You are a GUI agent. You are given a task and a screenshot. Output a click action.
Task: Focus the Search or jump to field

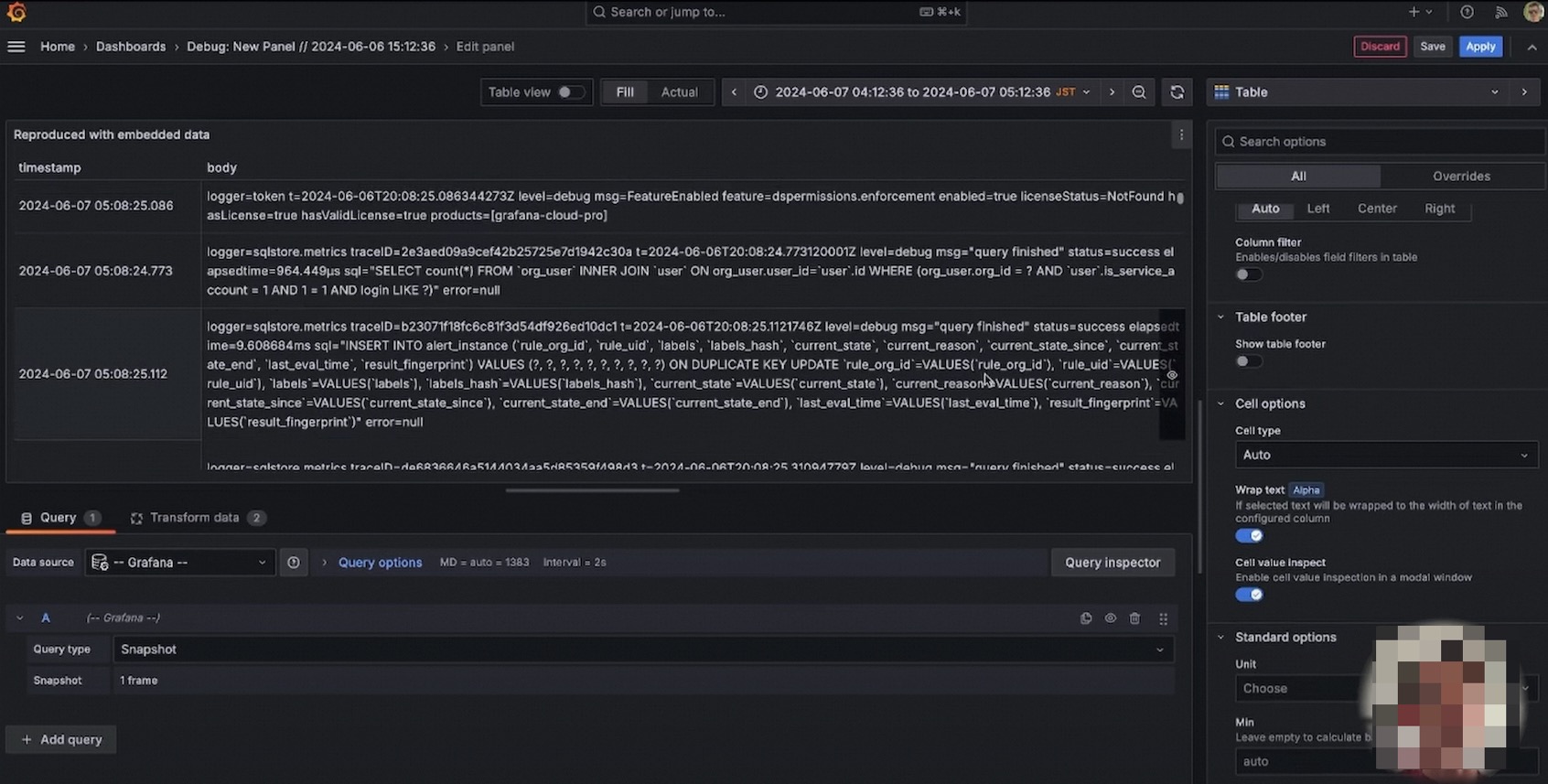pyautogui.click(x=774, y=12)
